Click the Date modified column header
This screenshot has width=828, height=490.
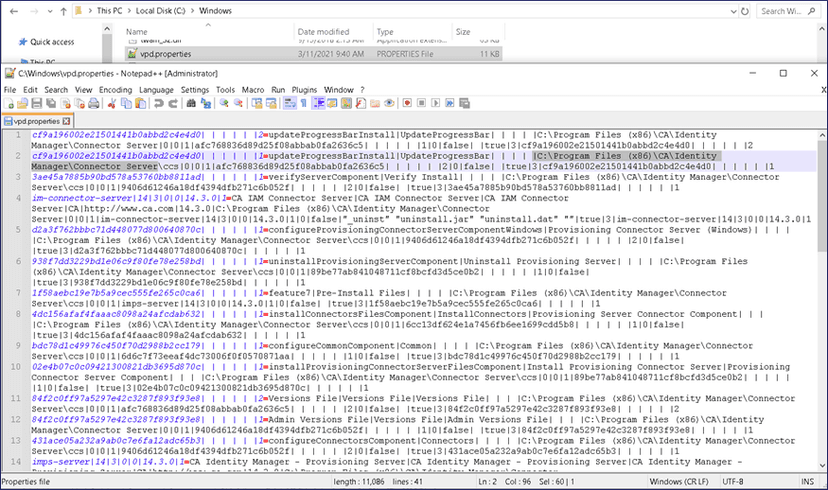click(x=325, y=31)
